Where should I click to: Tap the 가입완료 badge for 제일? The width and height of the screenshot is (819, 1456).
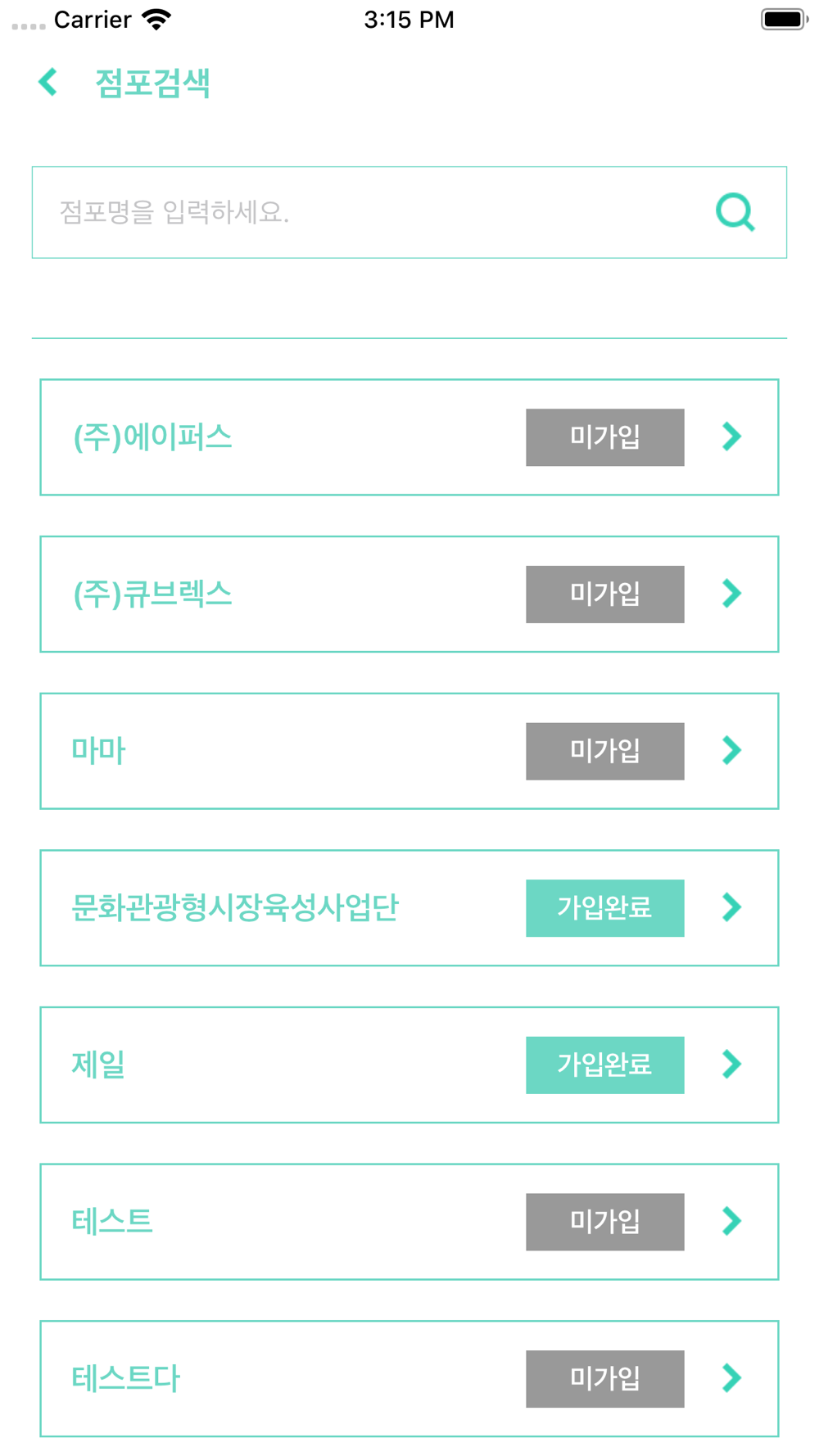[605, 1065]
